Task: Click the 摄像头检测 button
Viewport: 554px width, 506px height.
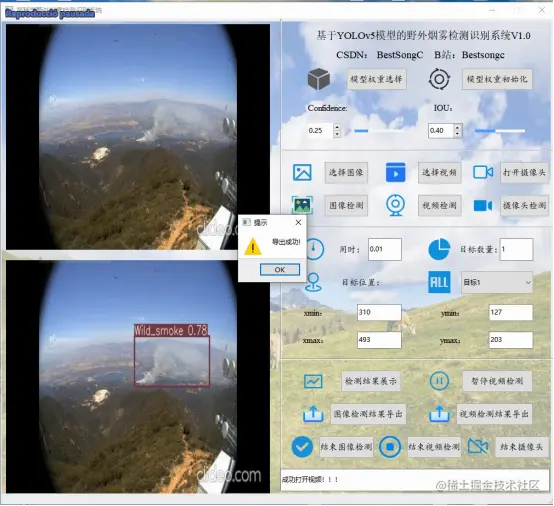Action: click(x=524, y=205)
